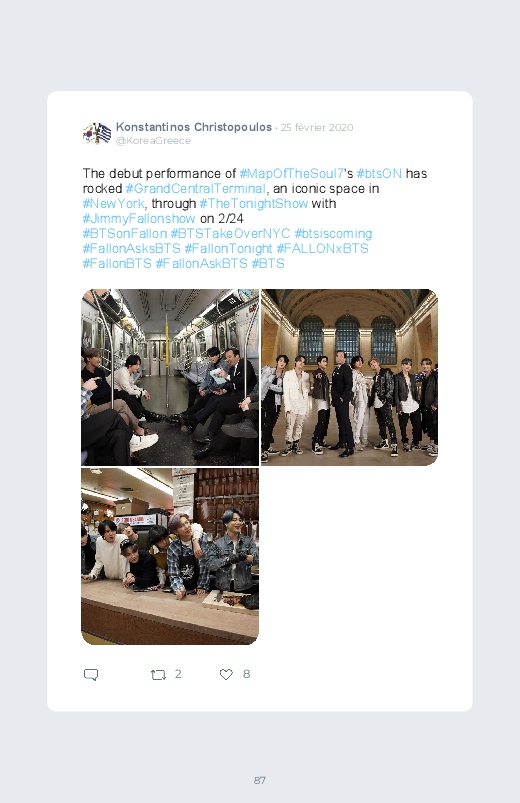Open the #btsON hashtag
Screen dimensions: 520x803
[x=379, y=174]
